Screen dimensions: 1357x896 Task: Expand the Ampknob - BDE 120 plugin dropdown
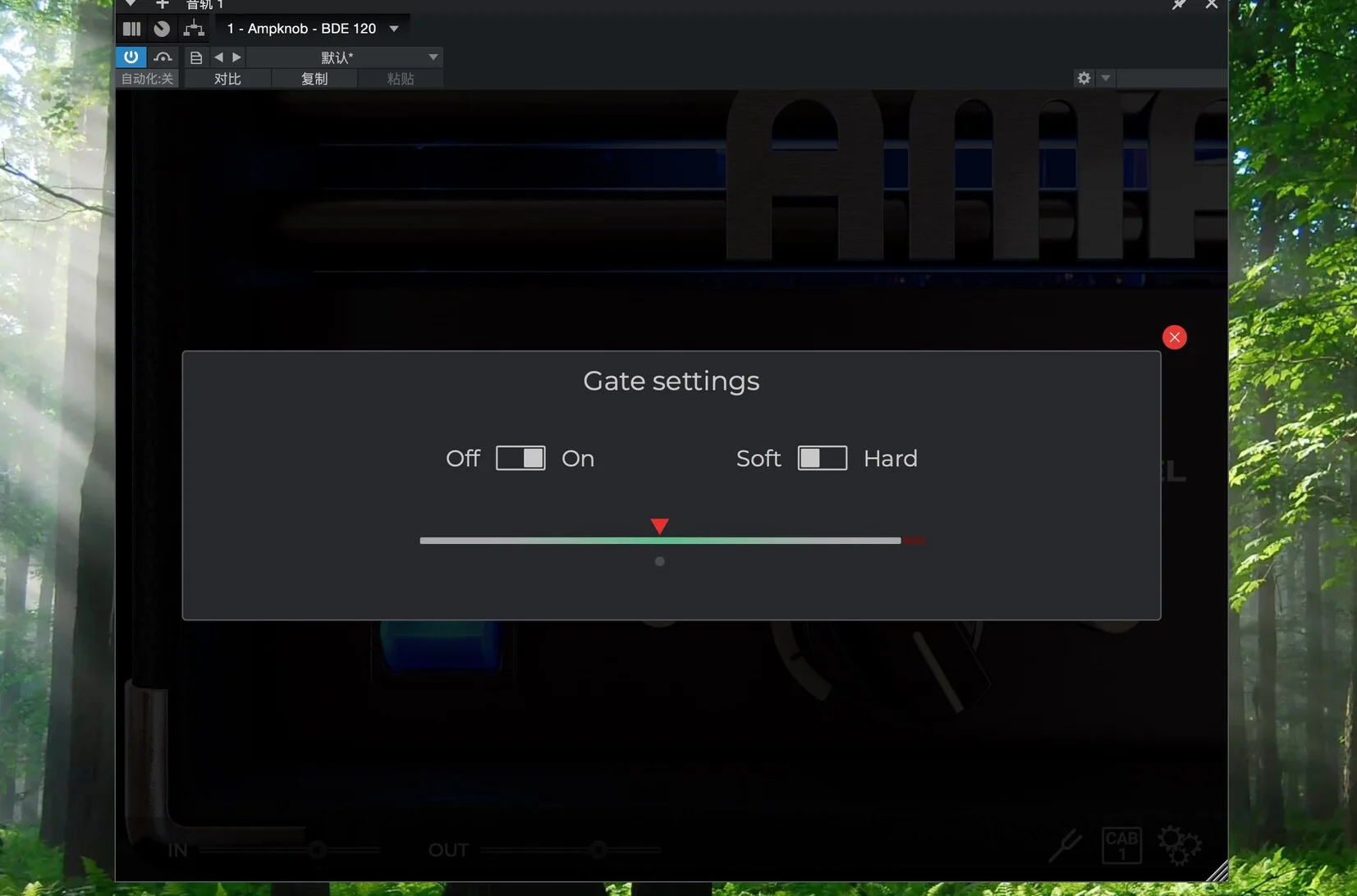(x=394, y=29)
